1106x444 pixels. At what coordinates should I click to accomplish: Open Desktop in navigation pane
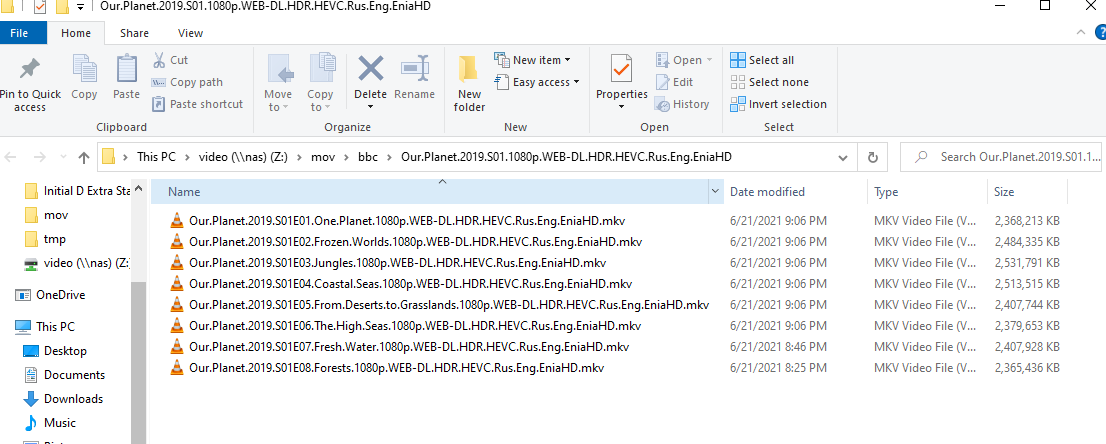point(55,351)
